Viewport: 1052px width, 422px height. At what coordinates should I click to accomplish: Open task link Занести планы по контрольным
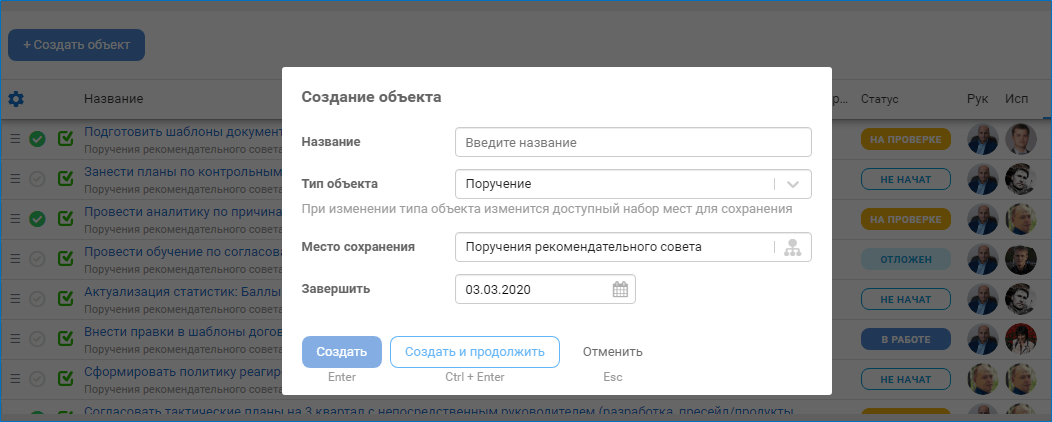[x=182, y=172]
